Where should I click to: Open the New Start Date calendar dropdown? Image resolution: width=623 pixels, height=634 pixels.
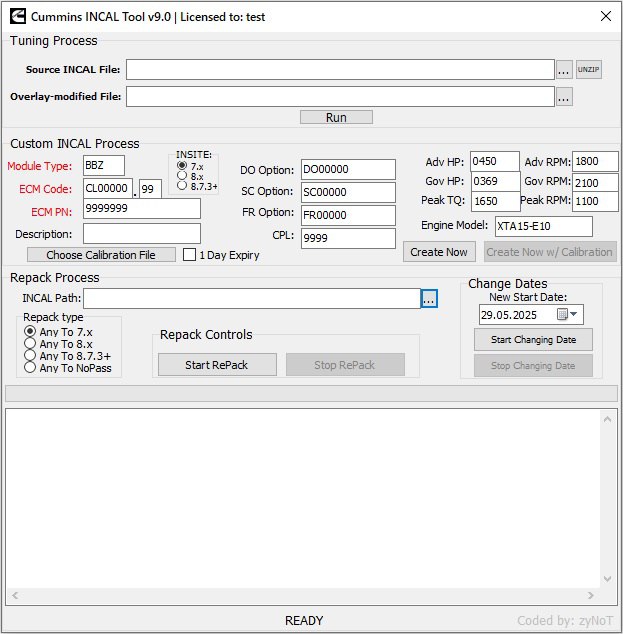pyautogui.click(x=568, y=314)
